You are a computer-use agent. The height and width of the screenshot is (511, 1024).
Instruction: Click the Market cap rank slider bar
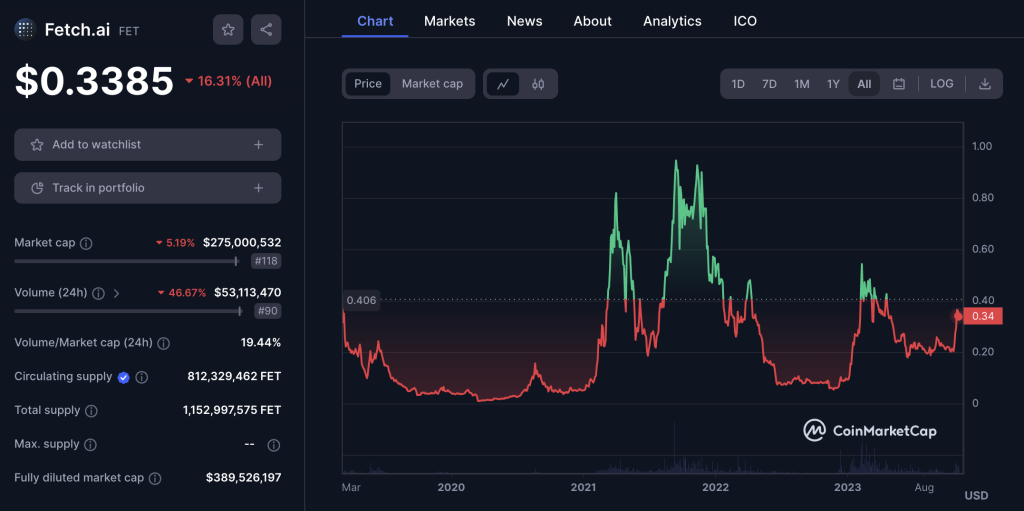pos(127,261)
